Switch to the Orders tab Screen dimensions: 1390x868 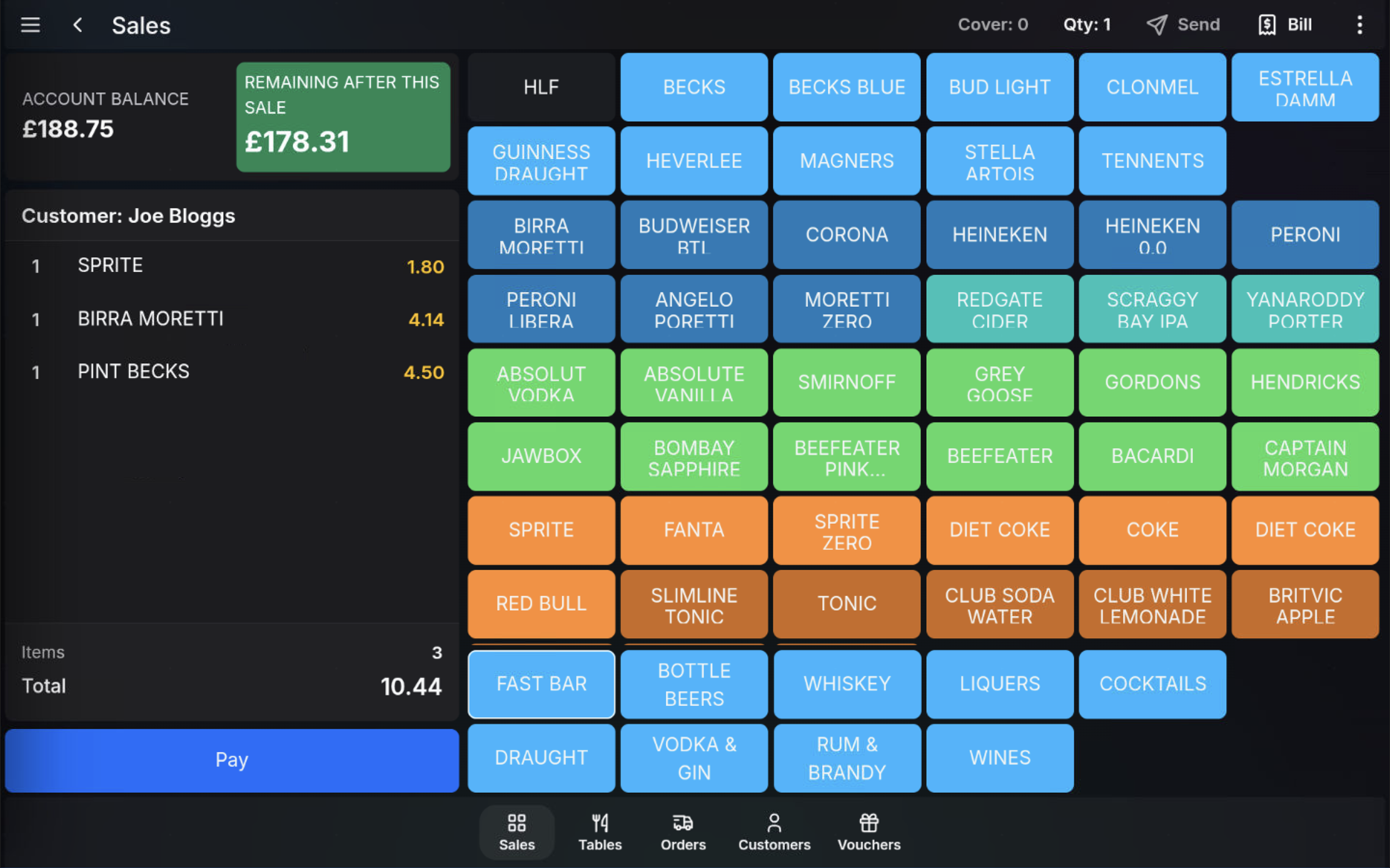(683, 833)
